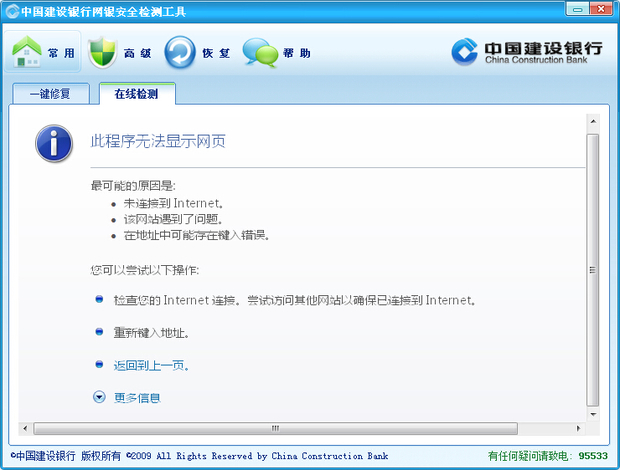Click the vertical scrollbar down arrow
Viewport: 620px width, 470px height.
[x=593, y=414]
